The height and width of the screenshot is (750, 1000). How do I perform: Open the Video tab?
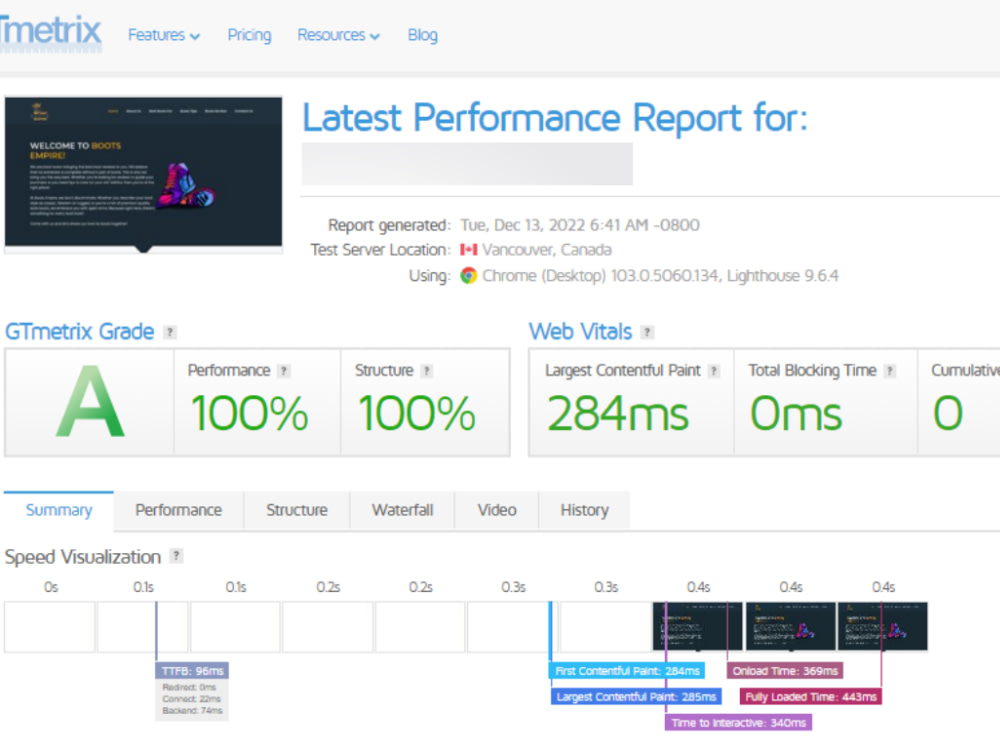coord(497,510)
